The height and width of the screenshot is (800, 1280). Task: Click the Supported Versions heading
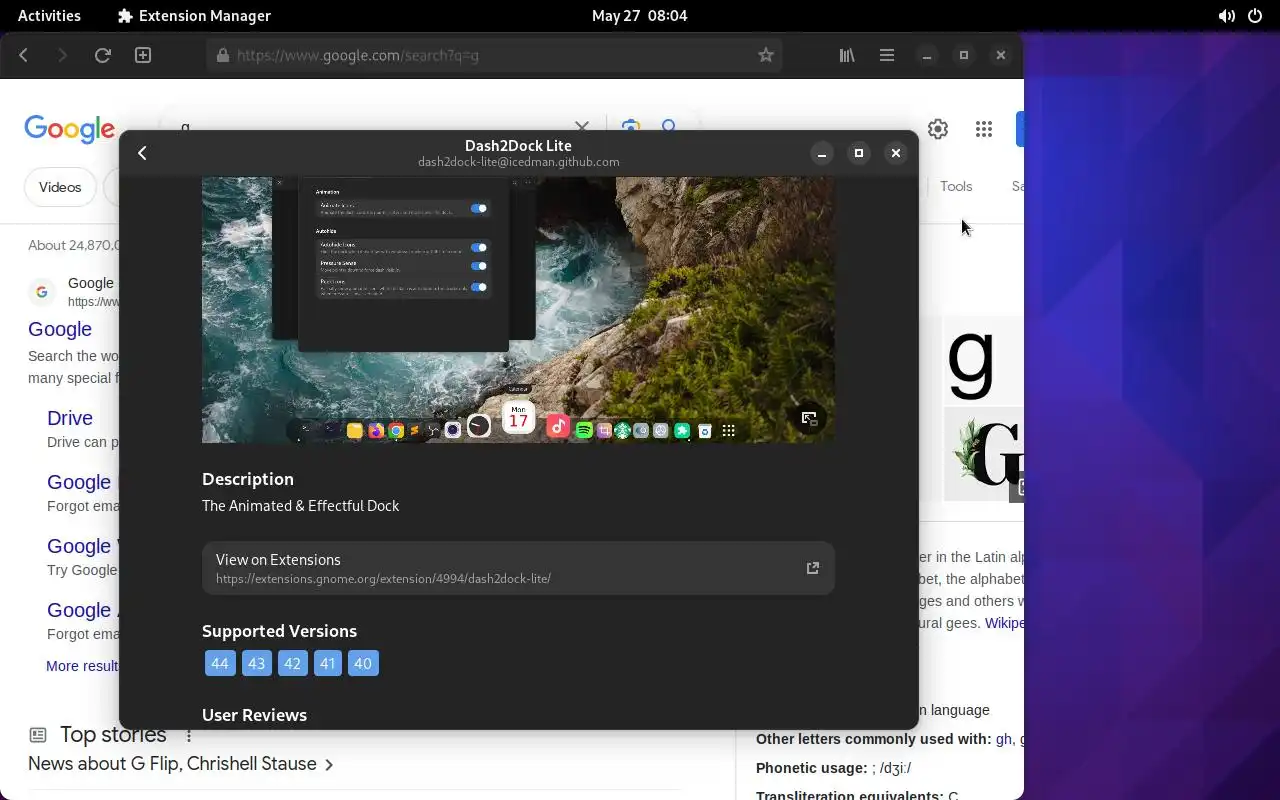(x=279, y=631)
